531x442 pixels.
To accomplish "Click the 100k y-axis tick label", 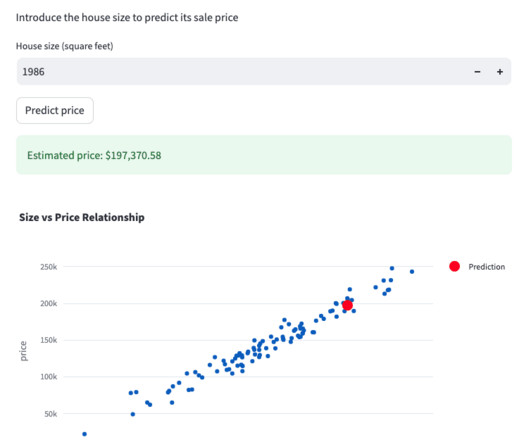I will [x=49, y=377].
